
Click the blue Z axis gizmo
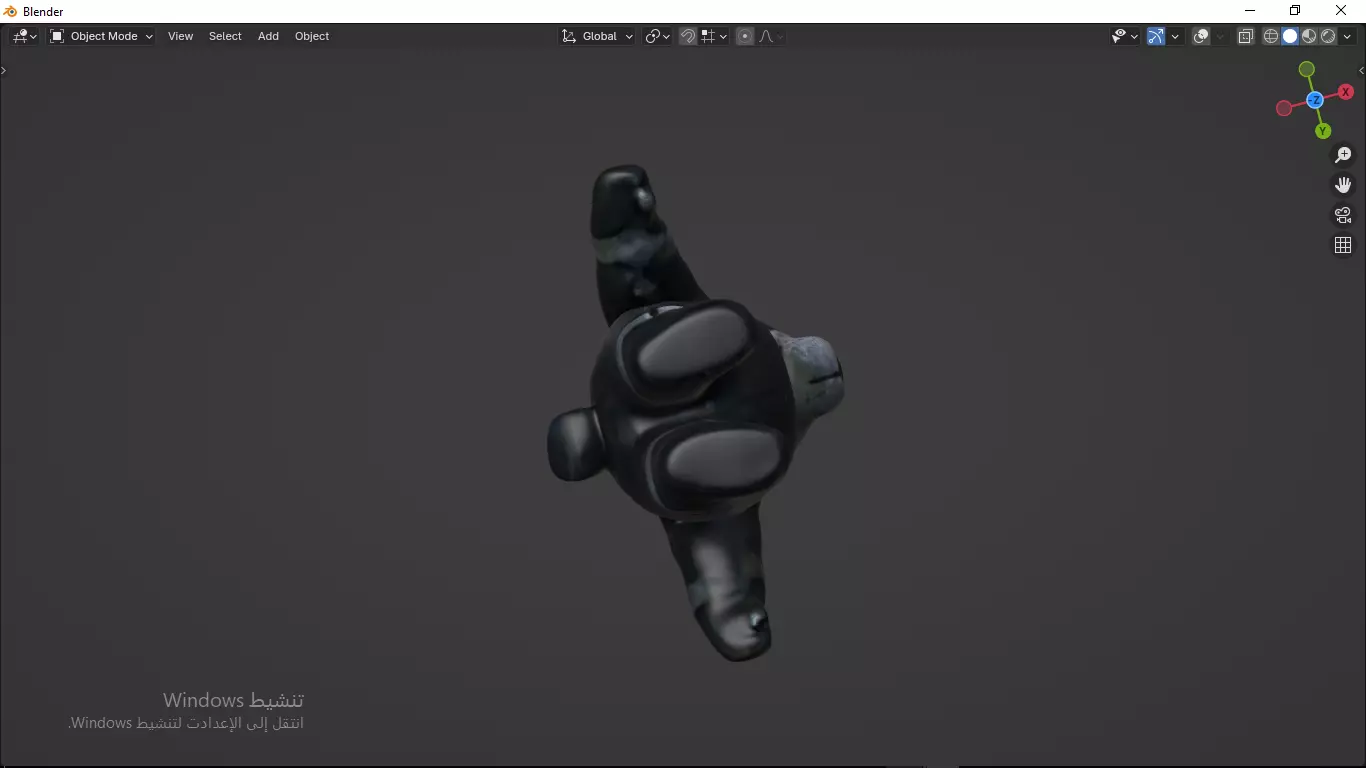1315,100
